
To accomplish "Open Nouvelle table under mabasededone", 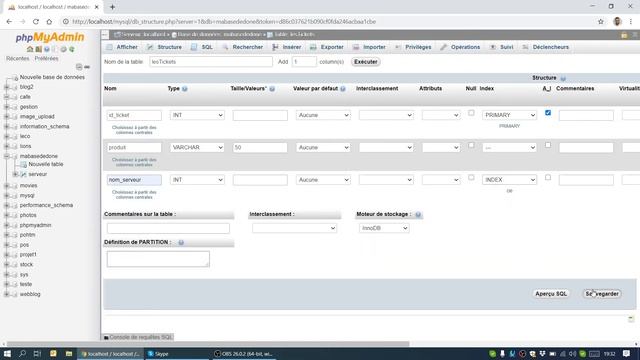I will click(46, 164).
